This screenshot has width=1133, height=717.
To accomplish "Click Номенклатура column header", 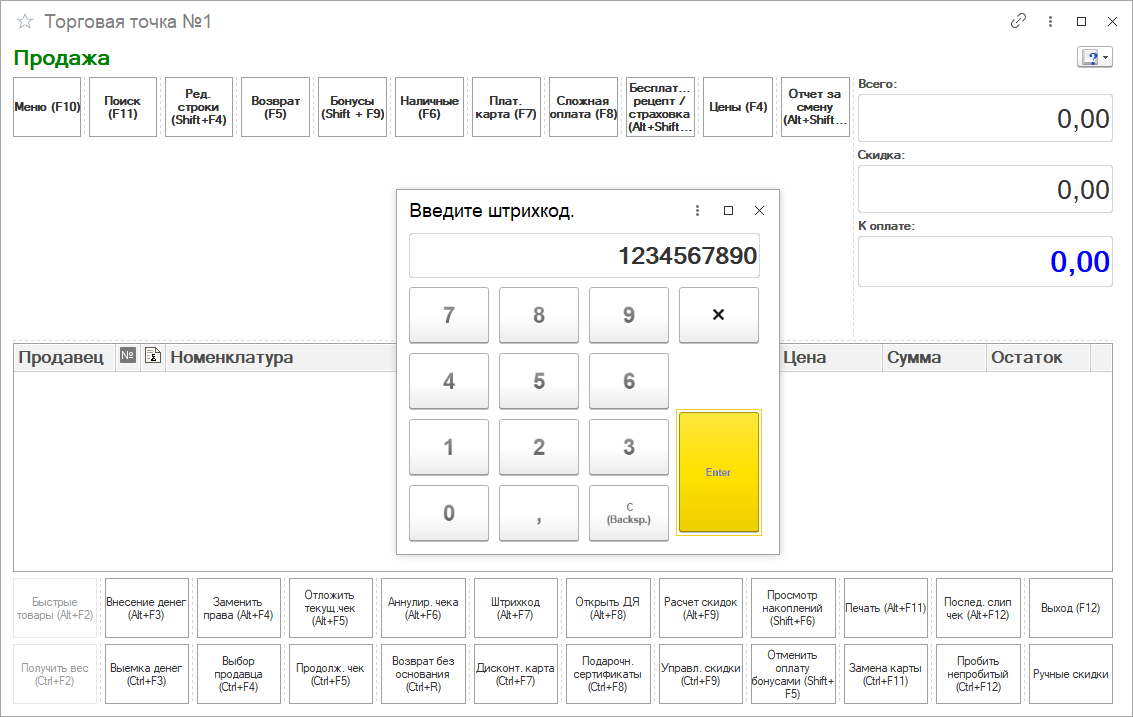I will pyautogui.click(x=282, y=358).
